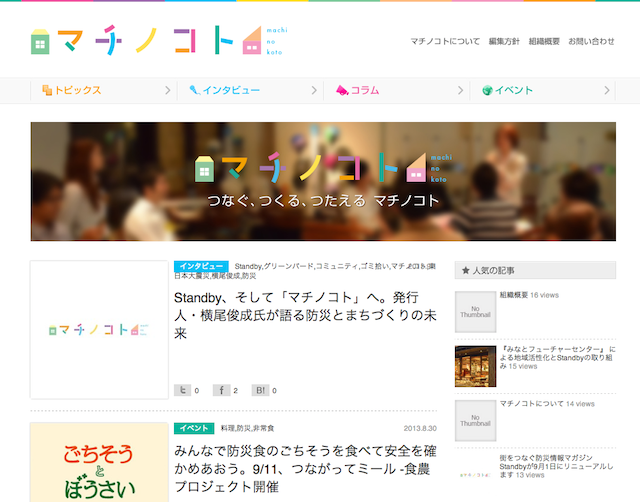Select the イベント navigation tab
The width and height of the screenshot is (640, 502).
click(543, 90)
